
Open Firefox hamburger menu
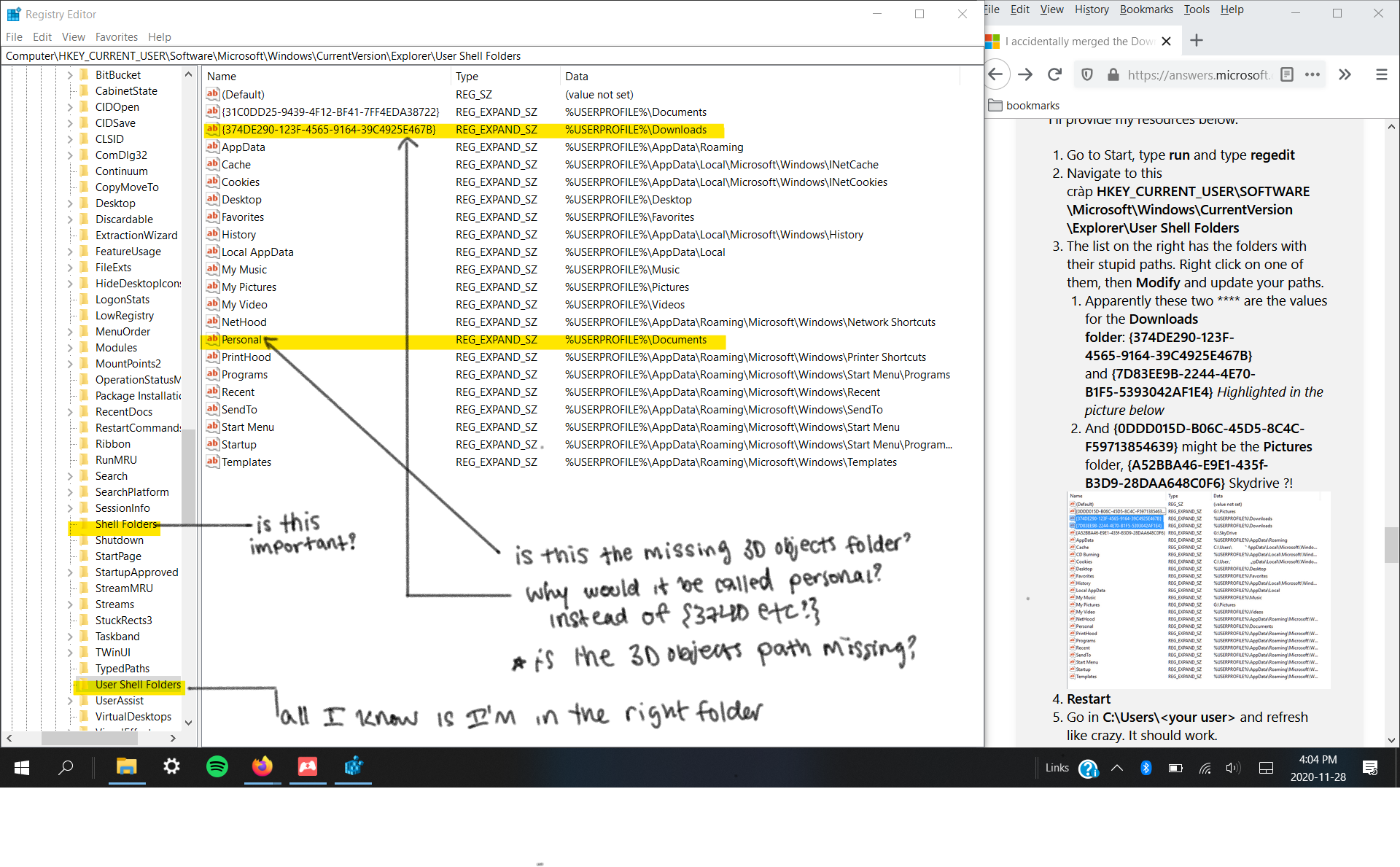point(1381,74)
